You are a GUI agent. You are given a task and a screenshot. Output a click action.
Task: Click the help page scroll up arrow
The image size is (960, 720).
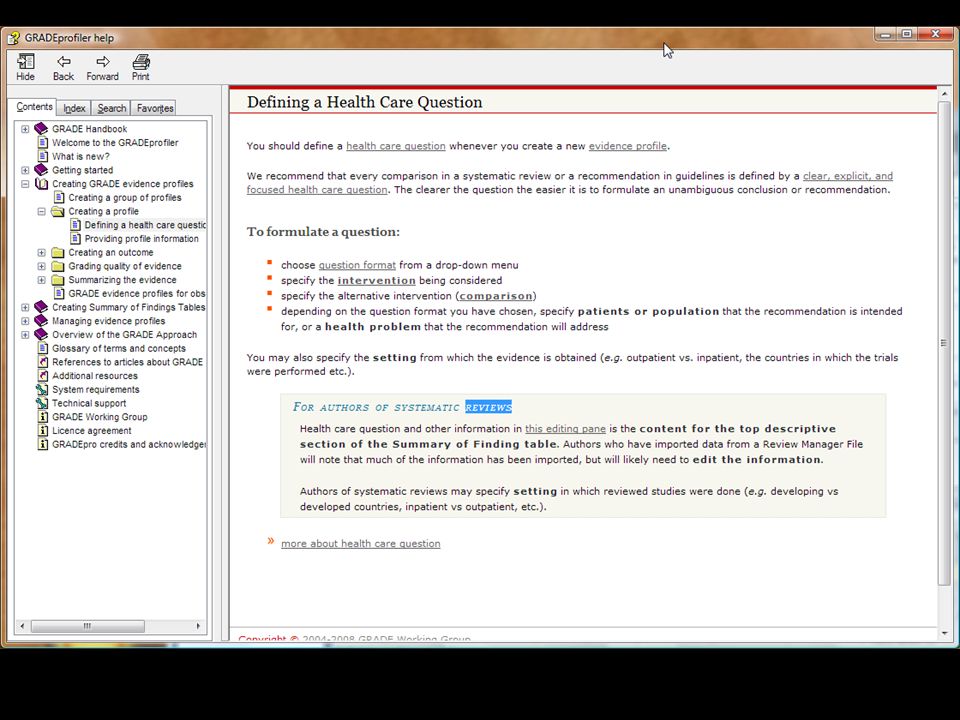tap(944, 94)
